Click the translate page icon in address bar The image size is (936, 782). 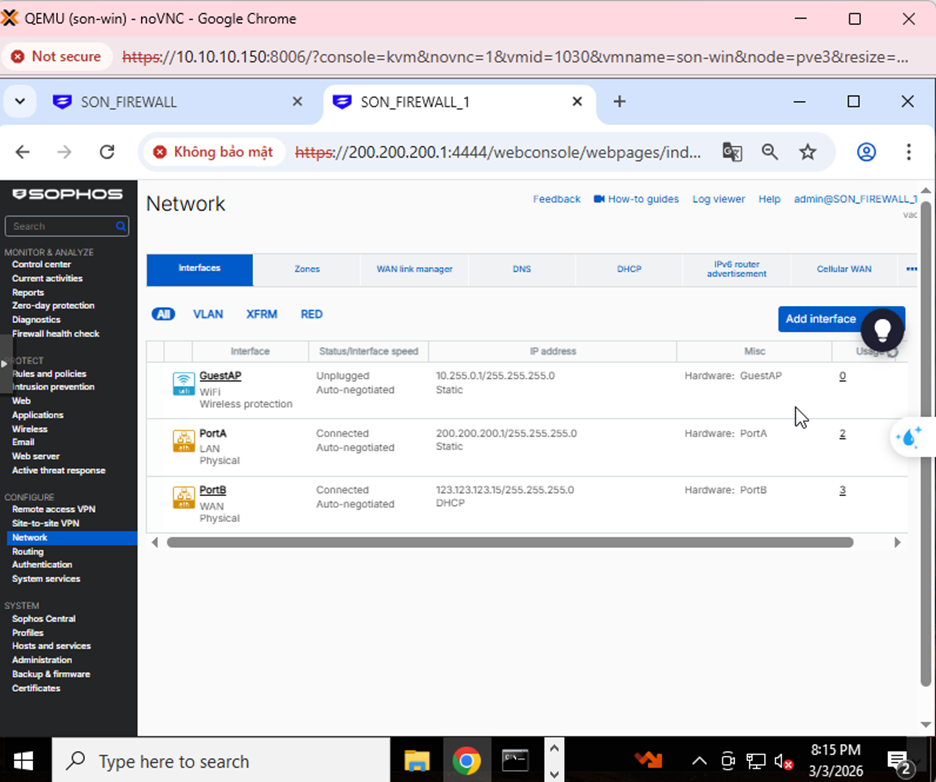point(732,152)
